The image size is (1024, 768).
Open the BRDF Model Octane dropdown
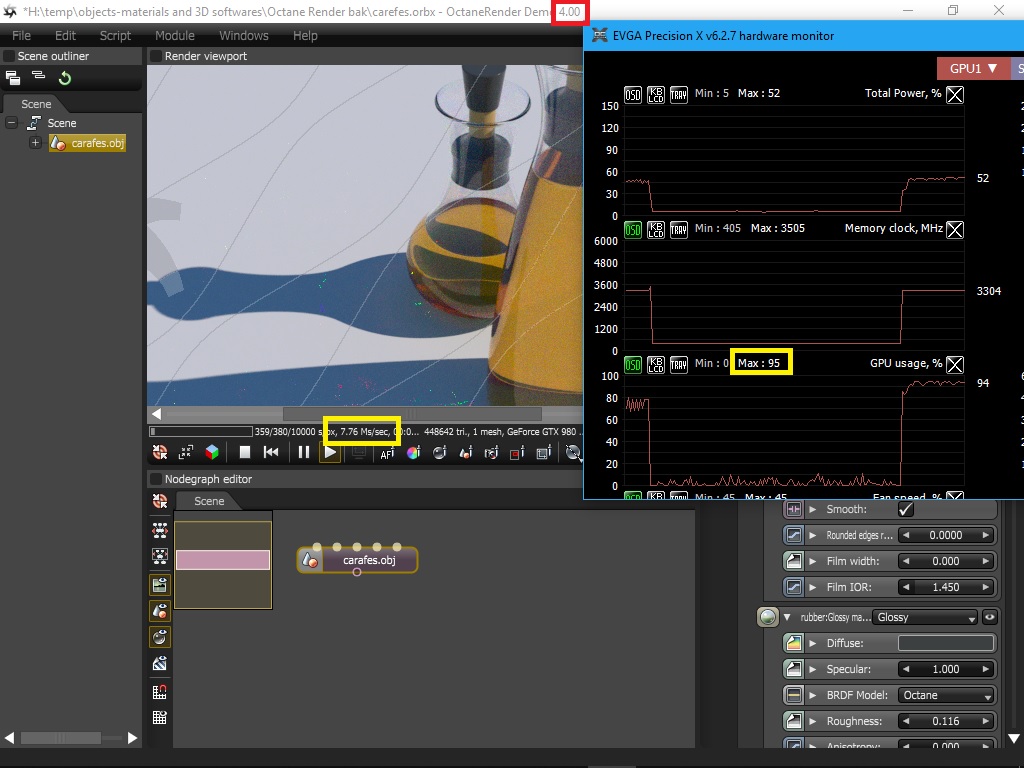click(x=946, y=696)
